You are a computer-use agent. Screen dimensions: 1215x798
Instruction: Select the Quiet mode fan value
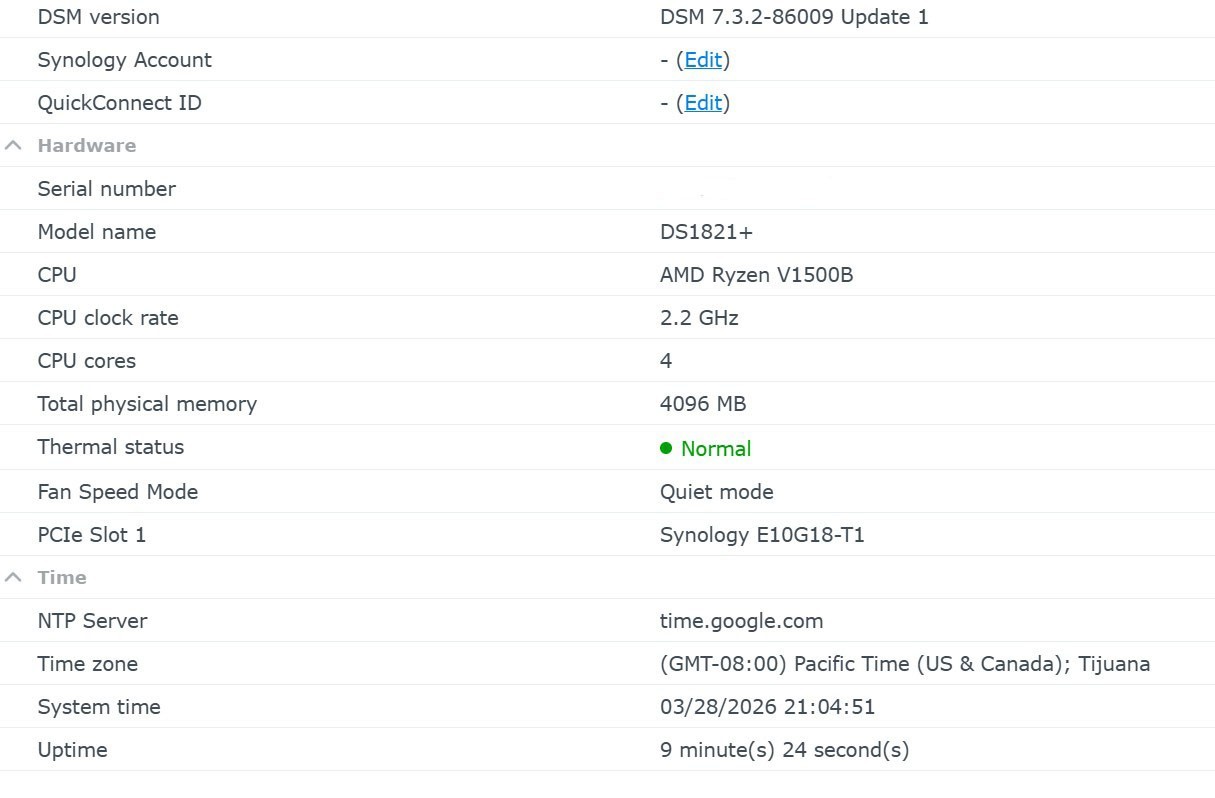pyautogui.click(x=716, y=492)
